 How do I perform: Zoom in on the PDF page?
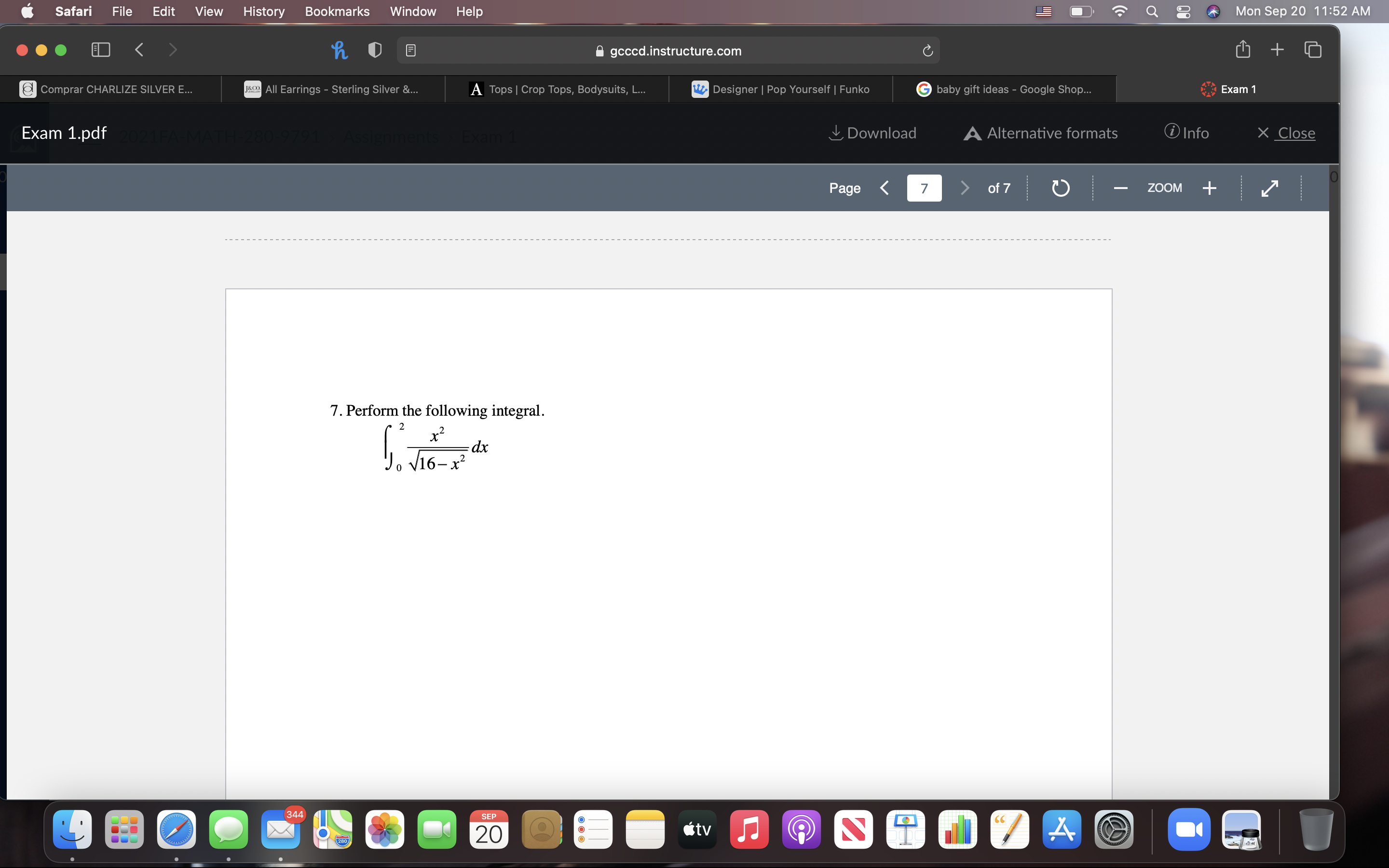1210,188
